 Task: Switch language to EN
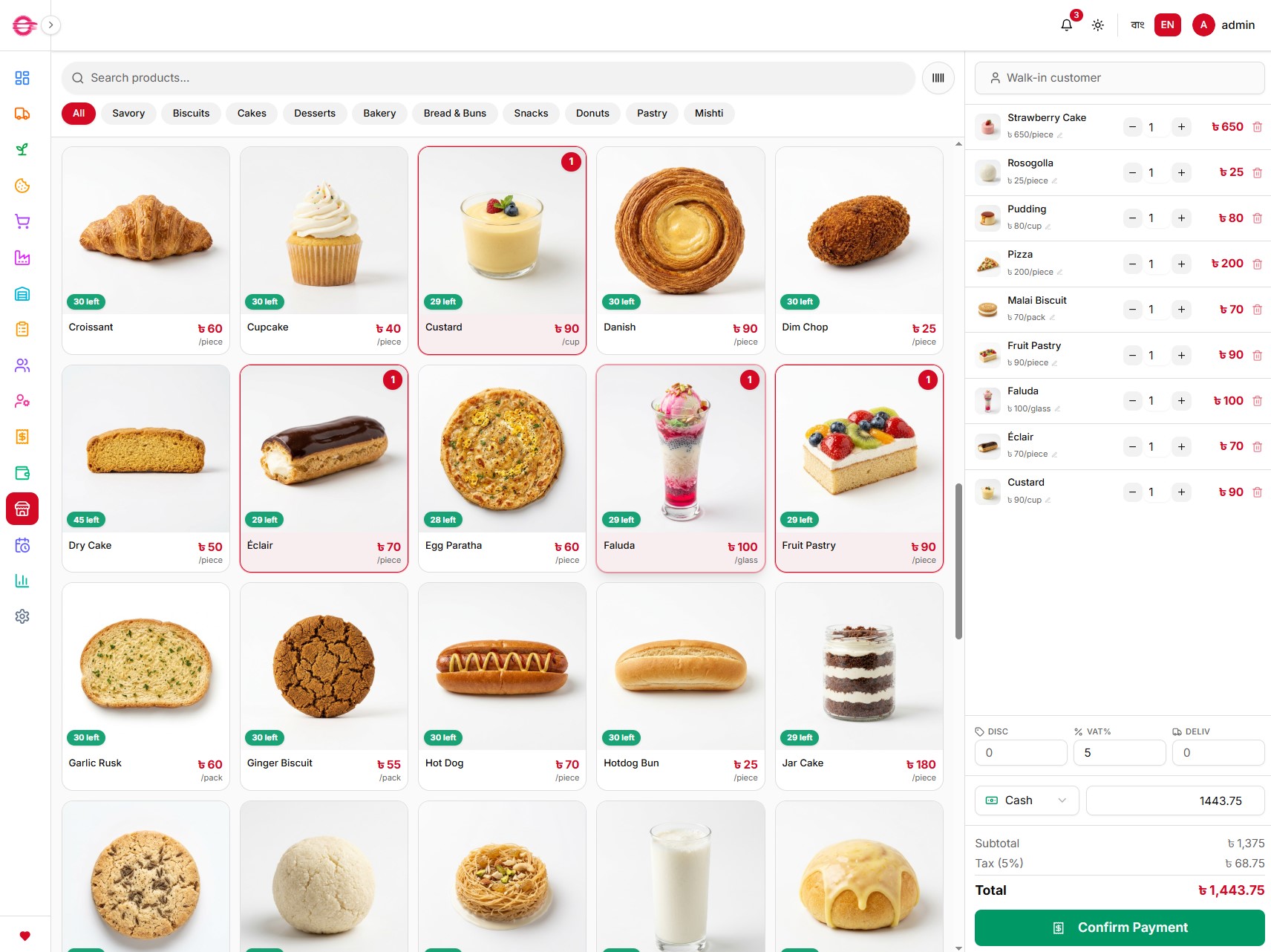coord(1168,25)
